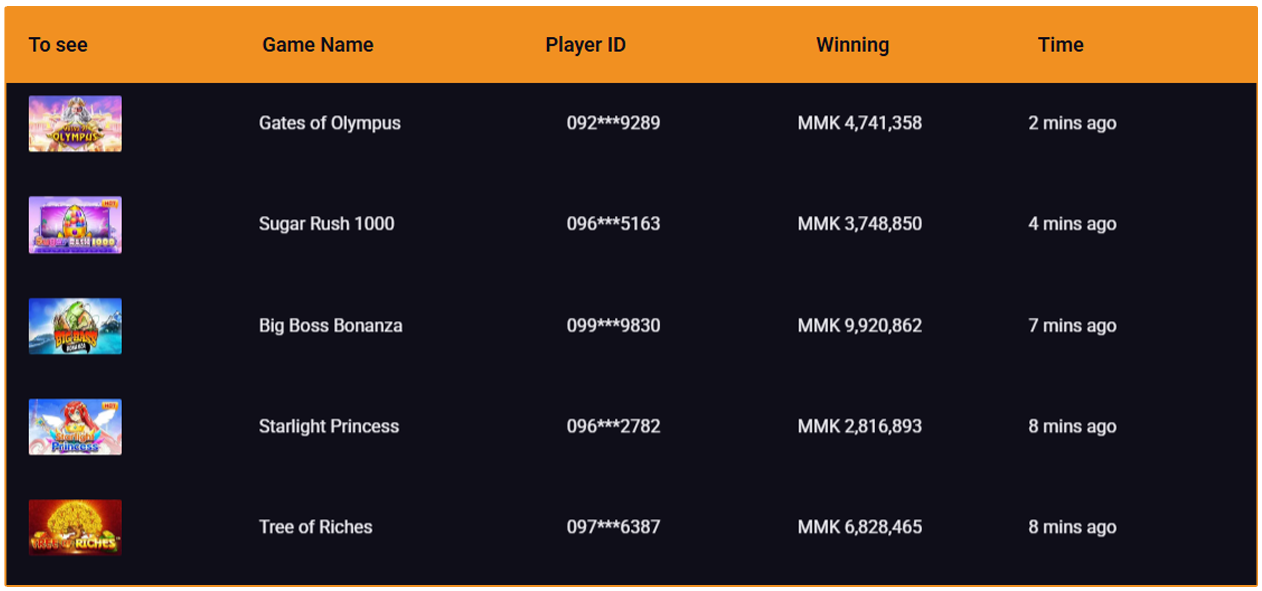Click the Player ID column header
This screenshot has height=591, width=1262.
(x=585, y=45)
